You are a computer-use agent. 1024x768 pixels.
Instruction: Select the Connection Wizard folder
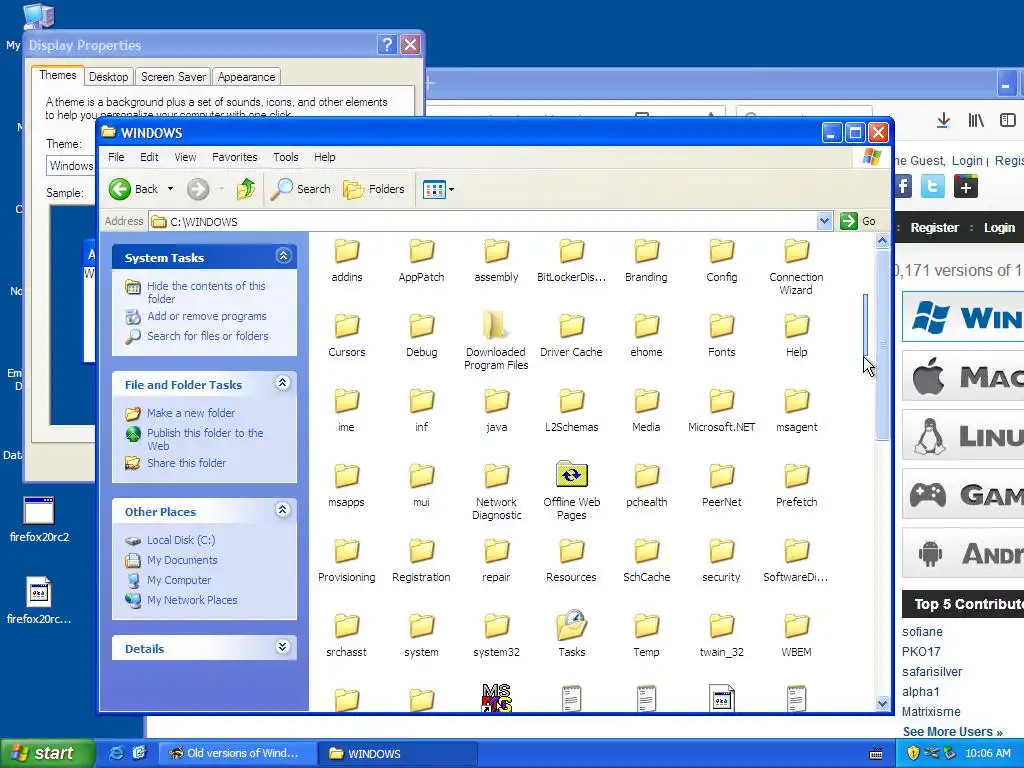(x=796, y=267)
